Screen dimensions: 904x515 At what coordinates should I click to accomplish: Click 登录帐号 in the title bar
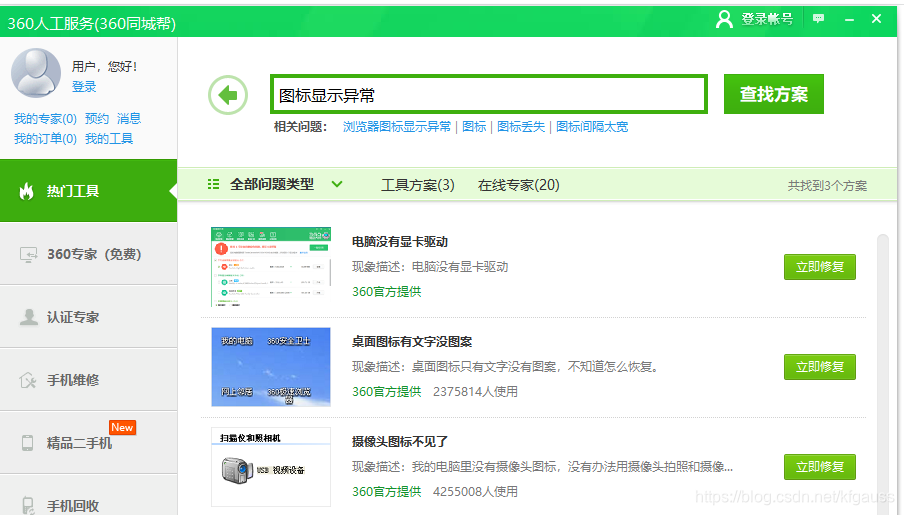coord(767,19)
